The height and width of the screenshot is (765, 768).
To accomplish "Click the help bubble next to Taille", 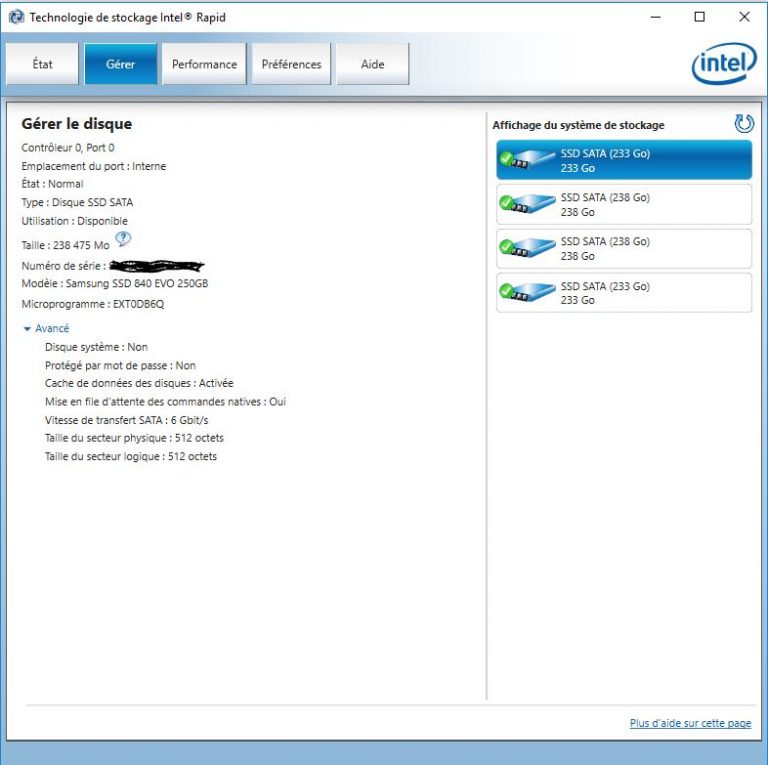I will coord(123,239).
